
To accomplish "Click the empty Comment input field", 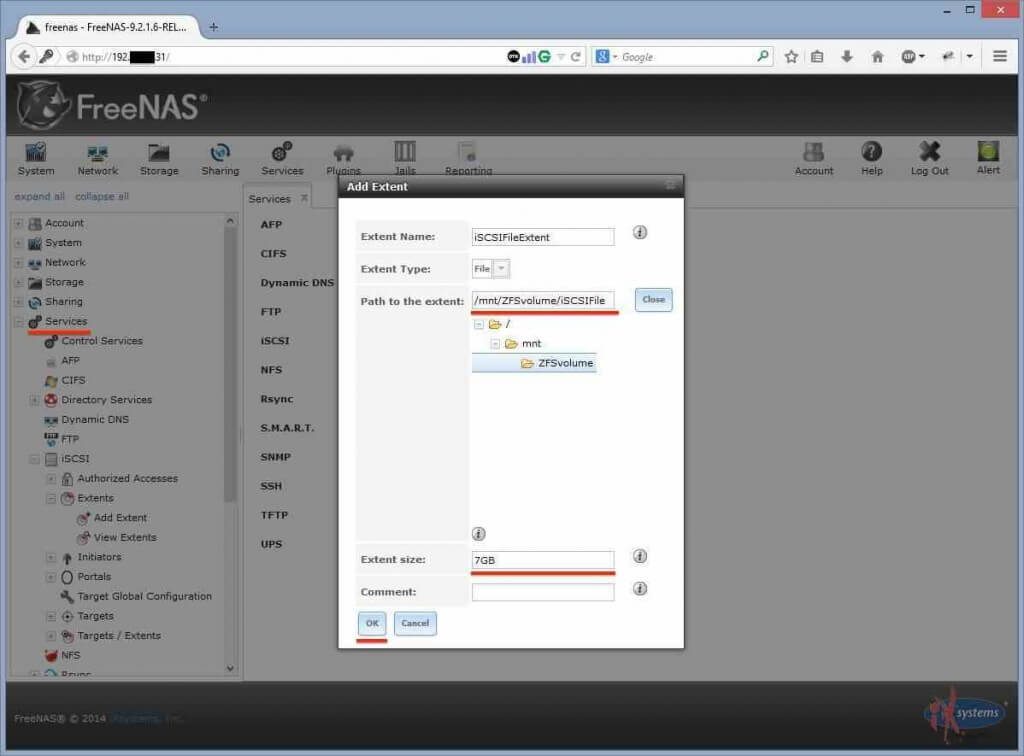I will 543,592.
